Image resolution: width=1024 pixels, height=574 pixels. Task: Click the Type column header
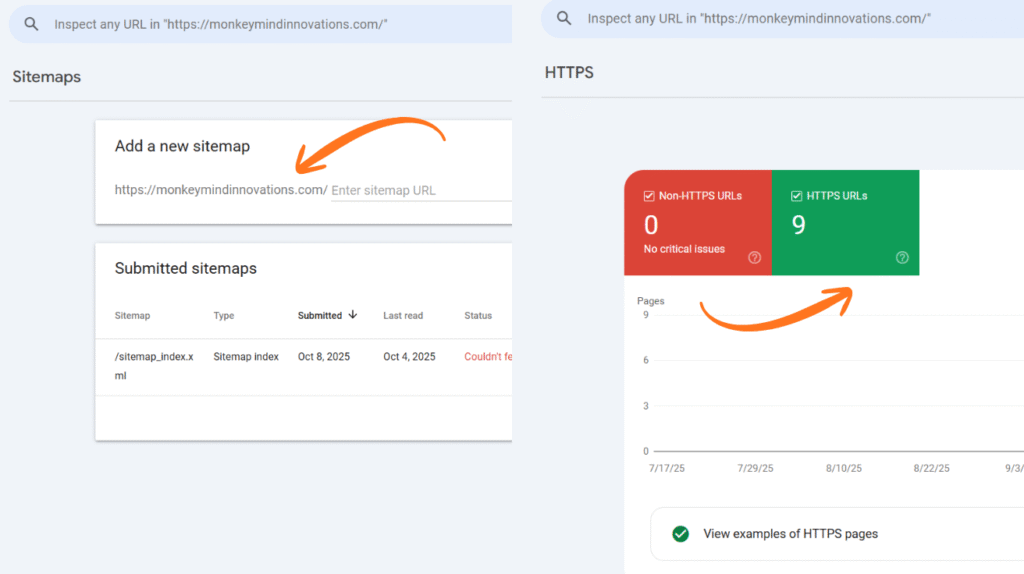(224, 316)
